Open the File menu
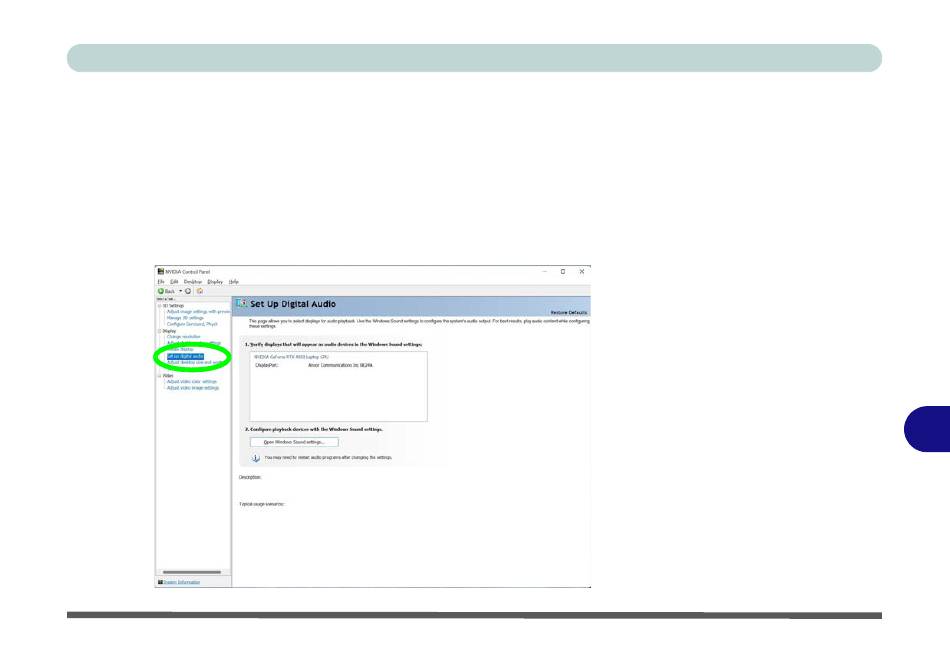The height and width of the screenshot is (669, 950). [161, 282]
